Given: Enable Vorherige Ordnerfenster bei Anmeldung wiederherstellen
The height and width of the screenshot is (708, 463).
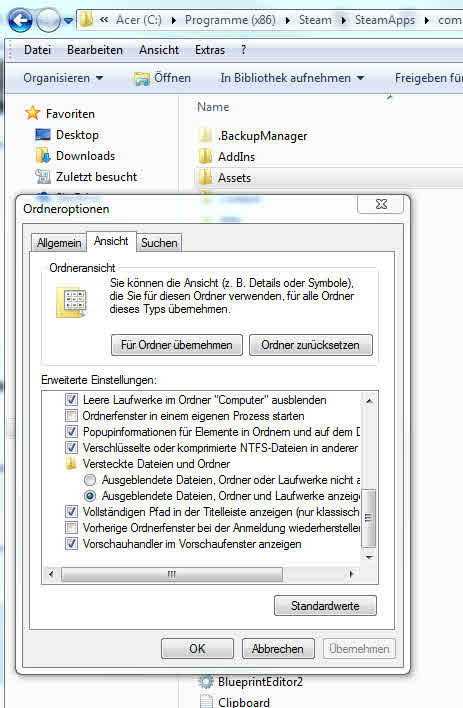Looking at the screenshot, I should (x=71, y=528).
